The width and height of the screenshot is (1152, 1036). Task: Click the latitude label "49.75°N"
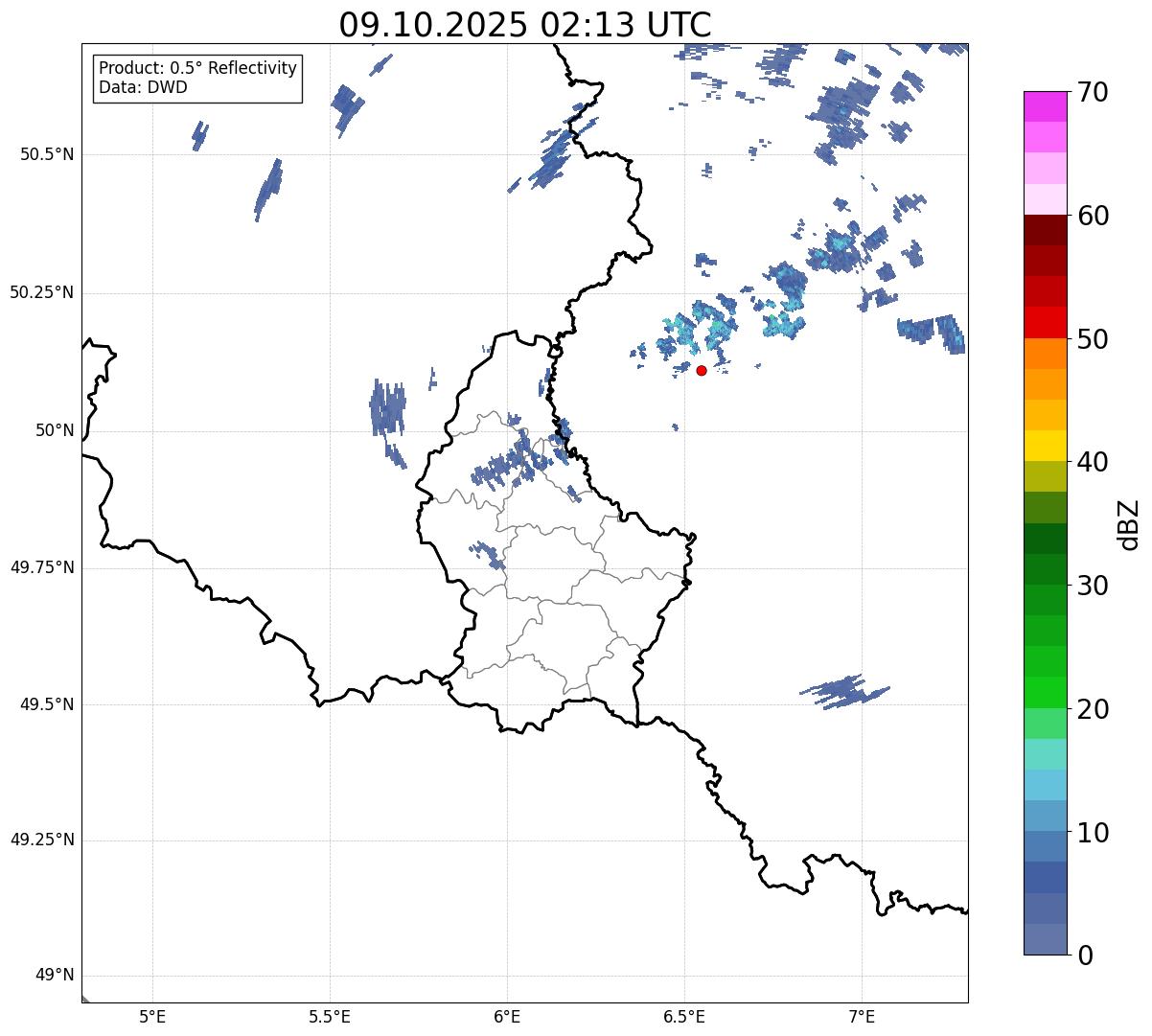42,567
